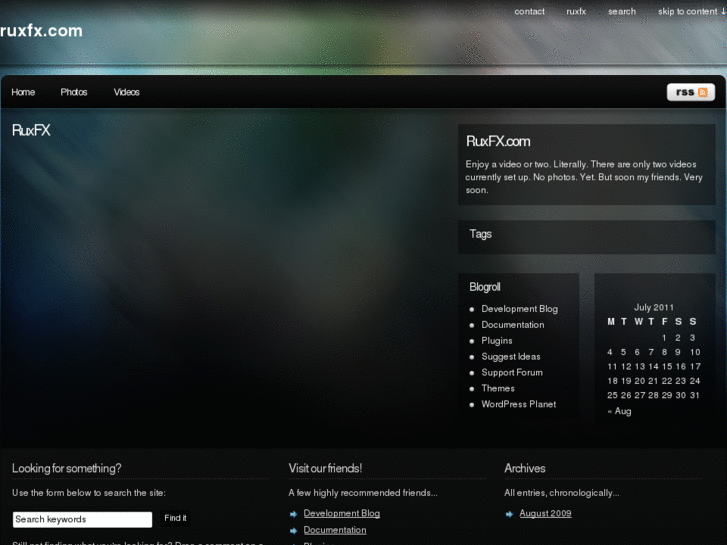Open WordPress Planet in Blogroll

[x=518, y=404]
